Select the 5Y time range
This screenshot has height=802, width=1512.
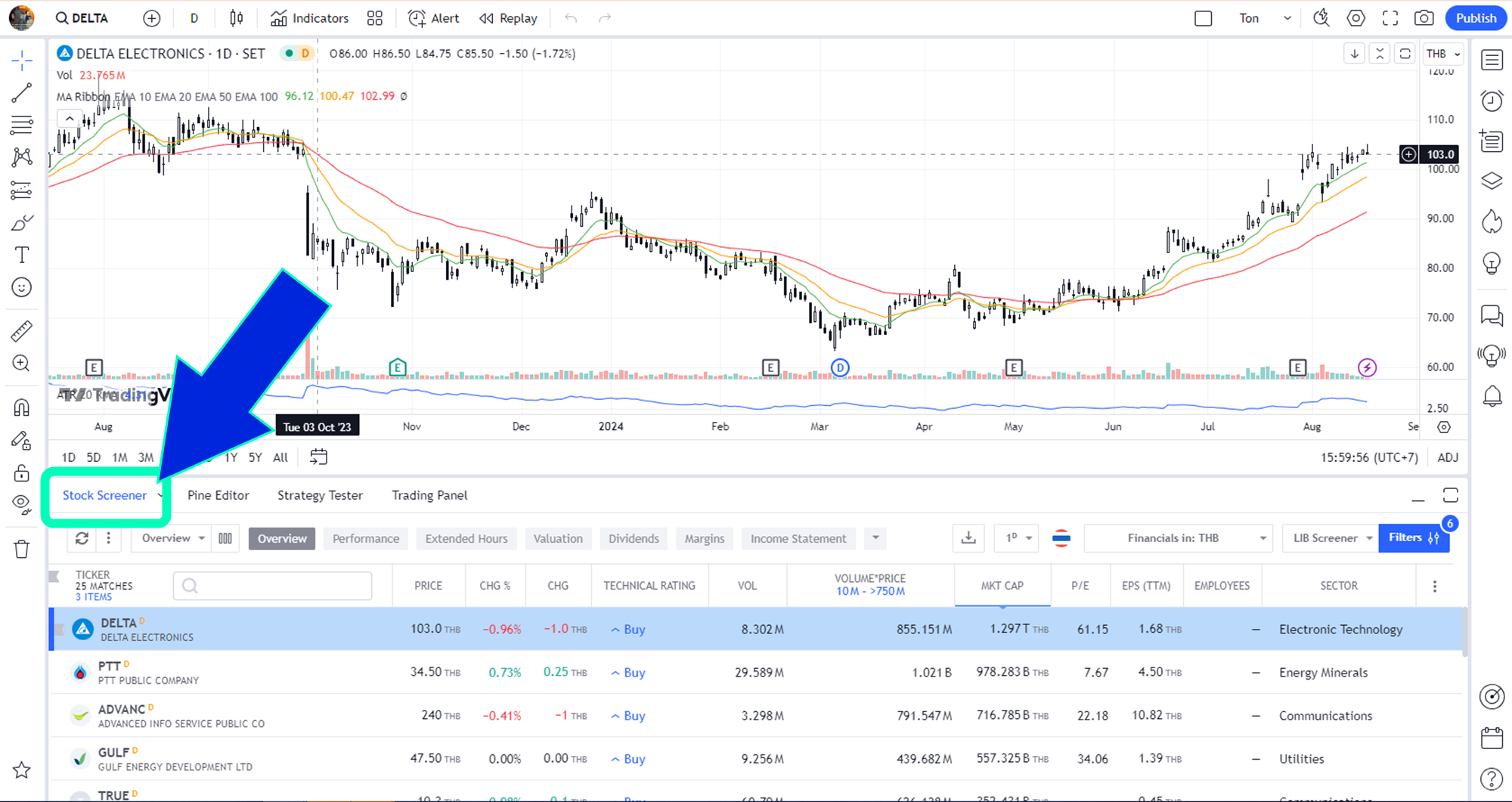click(256, 457)
